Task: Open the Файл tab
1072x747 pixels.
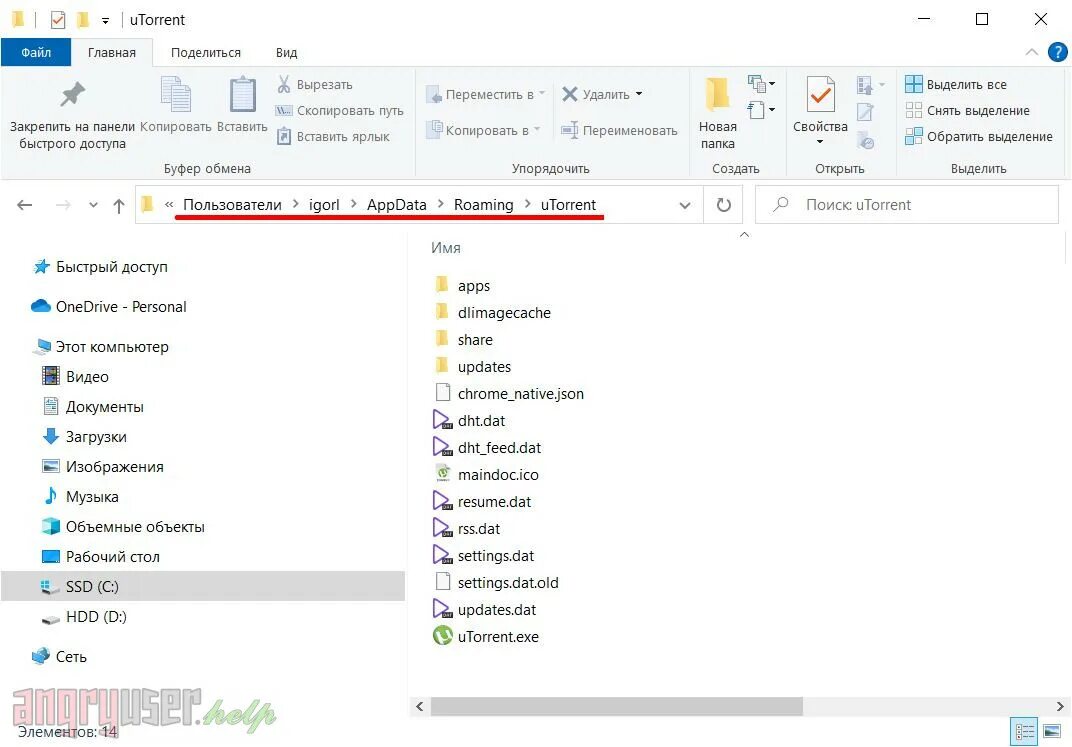Action: click(36, 53)
